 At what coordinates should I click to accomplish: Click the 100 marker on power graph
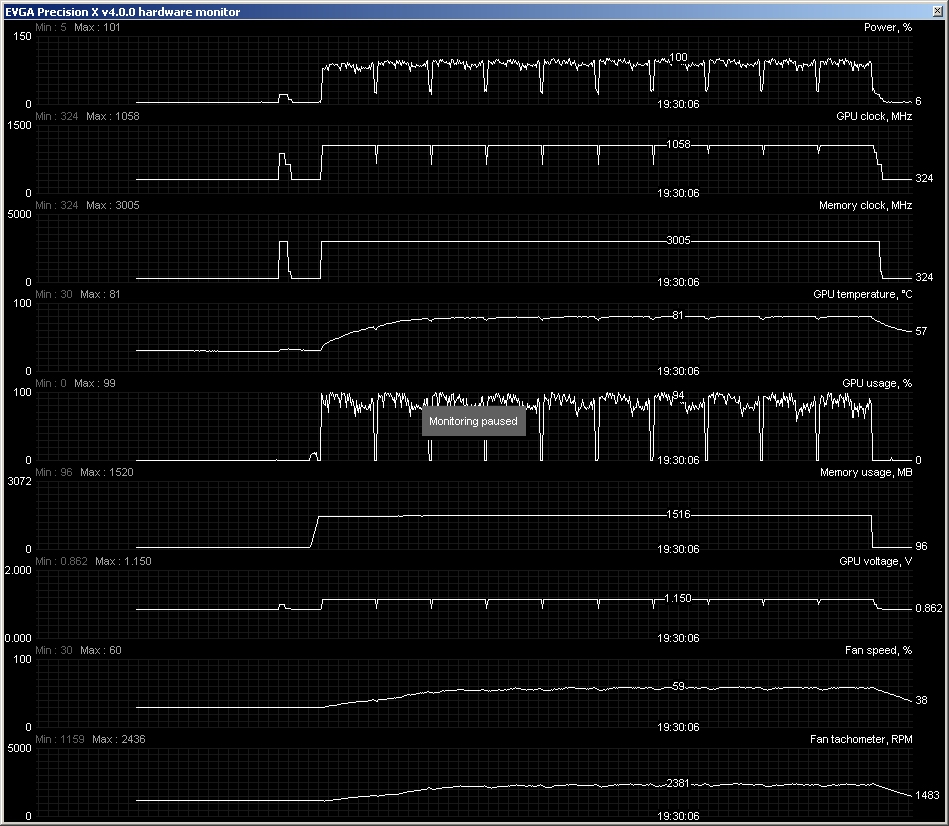pyautogui.click(x=678, y=57)
